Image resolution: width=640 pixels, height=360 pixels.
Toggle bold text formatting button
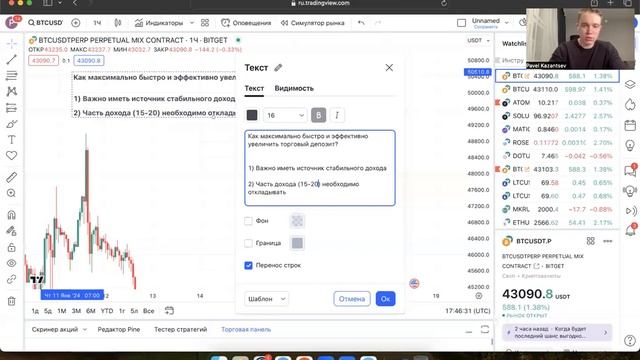[x=318, y=116]
